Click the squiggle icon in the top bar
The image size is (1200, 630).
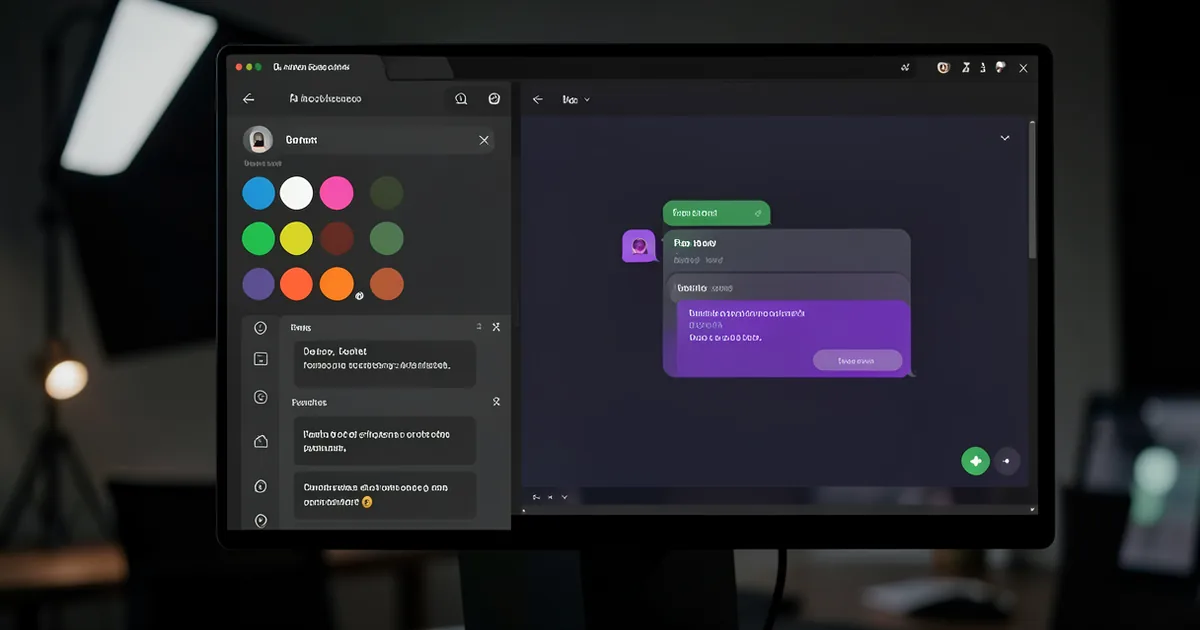[905, 68]
